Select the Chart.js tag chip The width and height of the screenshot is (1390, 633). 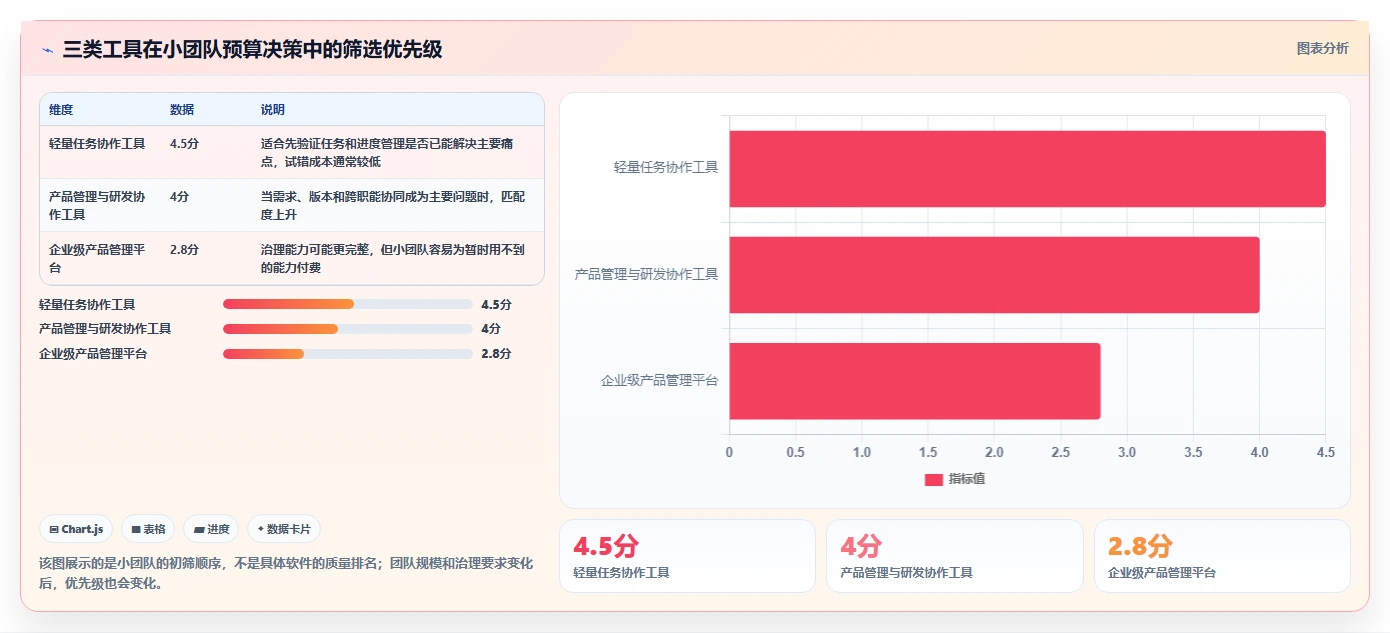pos(76,529)
